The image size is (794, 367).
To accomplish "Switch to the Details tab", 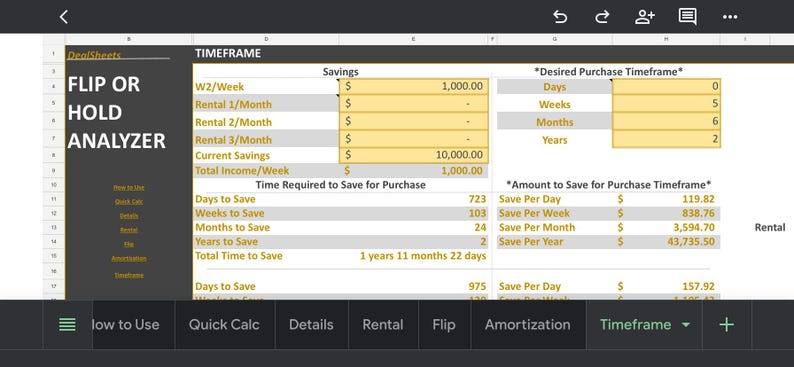I will point(311,324).
